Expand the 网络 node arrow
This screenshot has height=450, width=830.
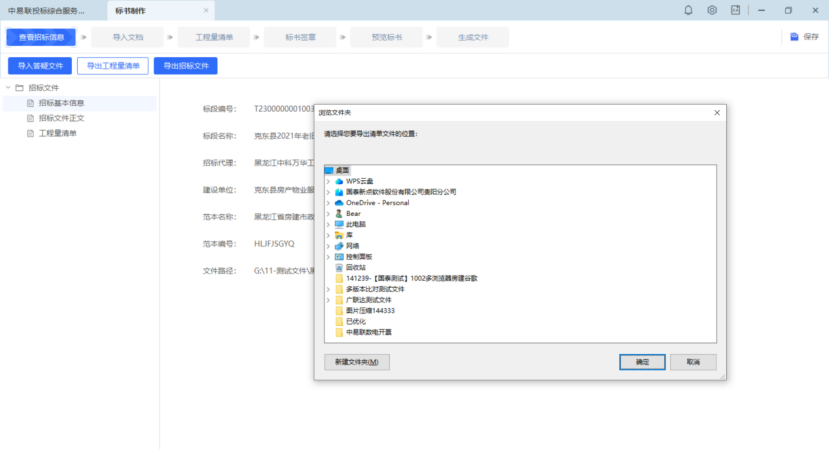point(328,246)
